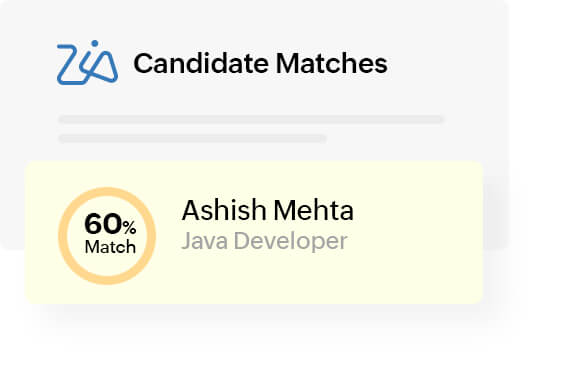This screenshot has height=385, width=586.
Task: Click the shorter gray placeholder bar
Action: pos(192,139)
